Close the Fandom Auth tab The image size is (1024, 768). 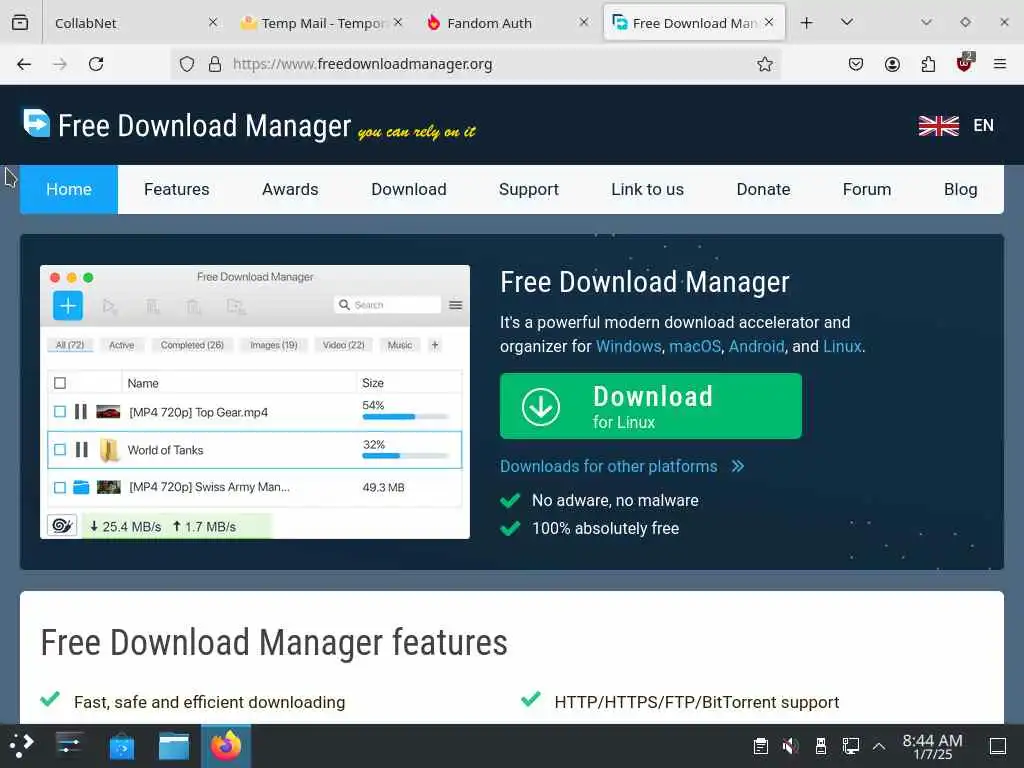(x=584, y=22)
